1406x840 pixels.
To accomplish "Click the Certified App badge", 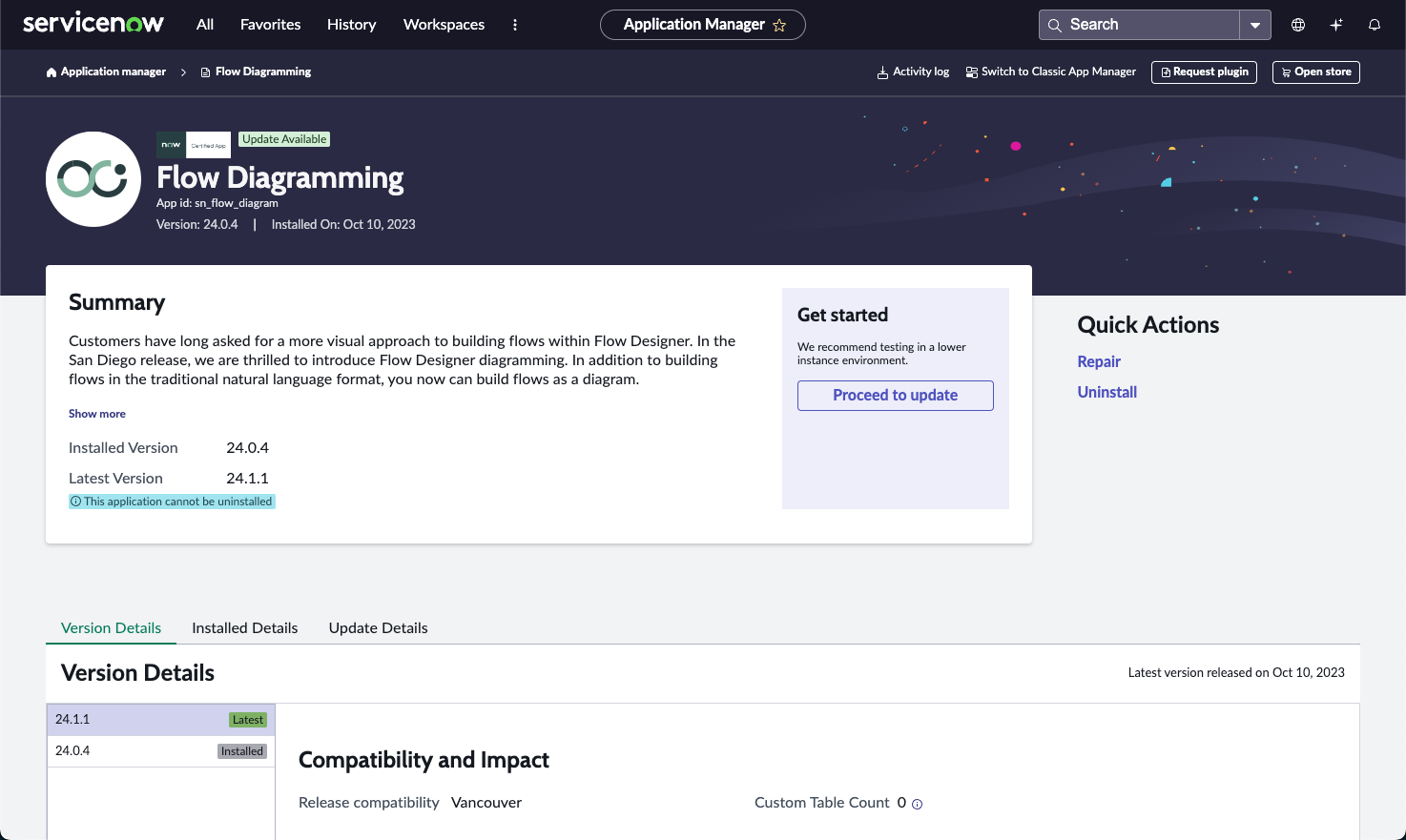I will (x=208, y=145).
